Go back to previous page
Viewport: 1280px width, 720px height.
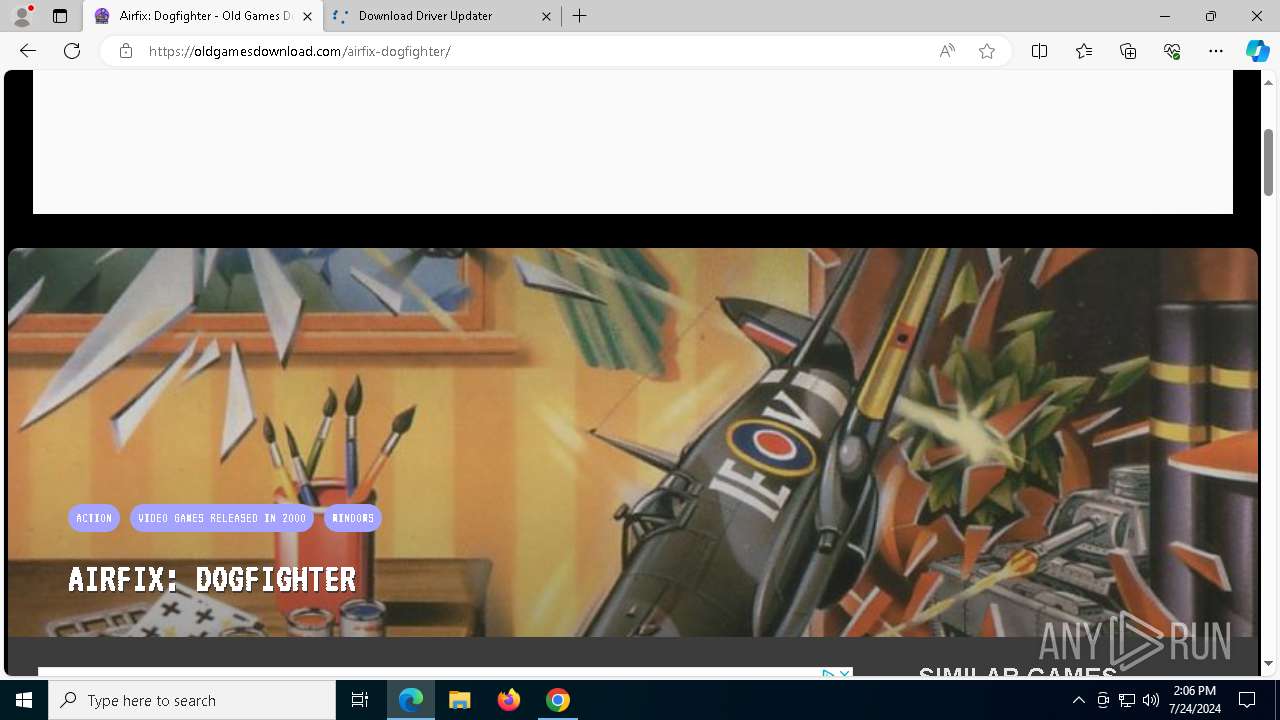pos(28,51)
